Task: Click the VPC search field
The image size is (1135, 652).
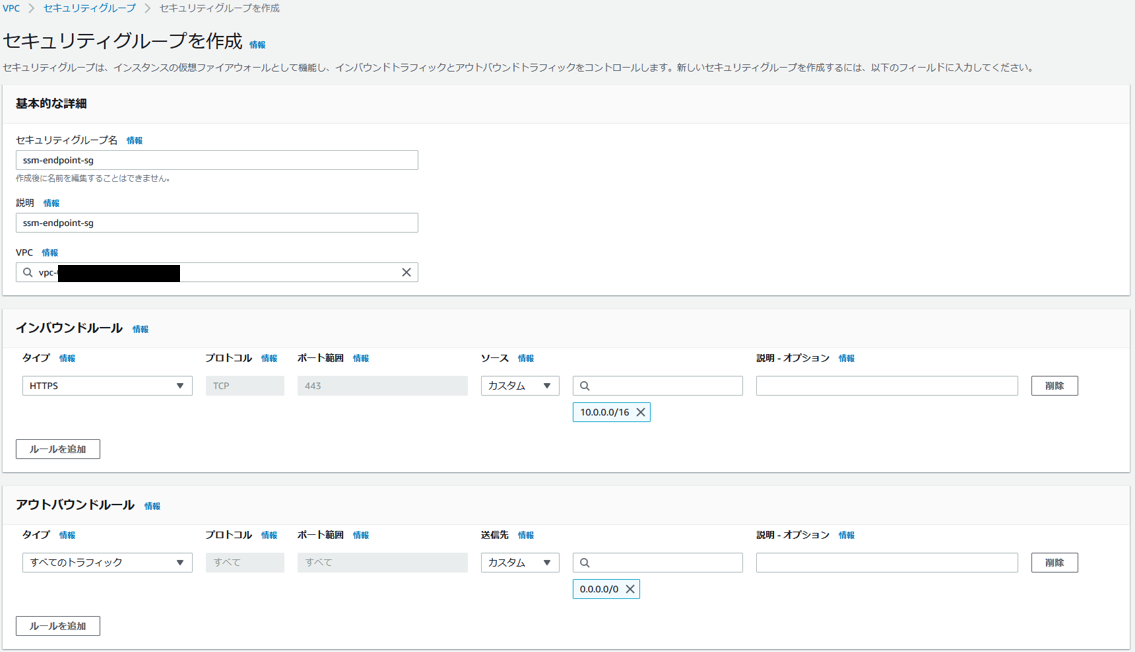Action: [217, 272]
